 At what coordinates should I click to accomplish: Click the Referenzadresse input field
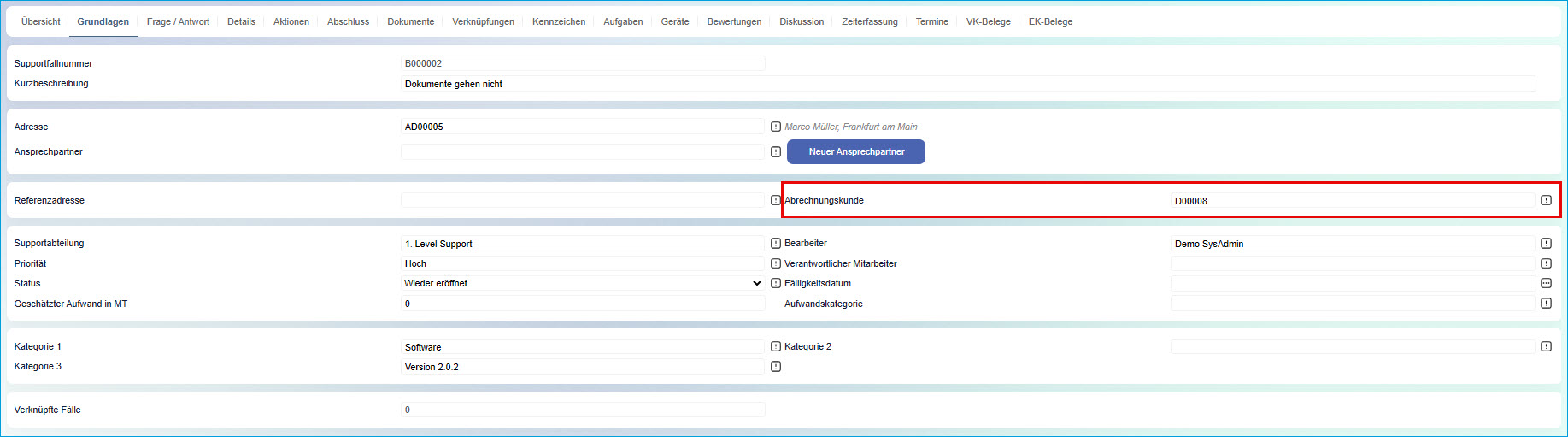pyautogui.click(x=582, y=200)
